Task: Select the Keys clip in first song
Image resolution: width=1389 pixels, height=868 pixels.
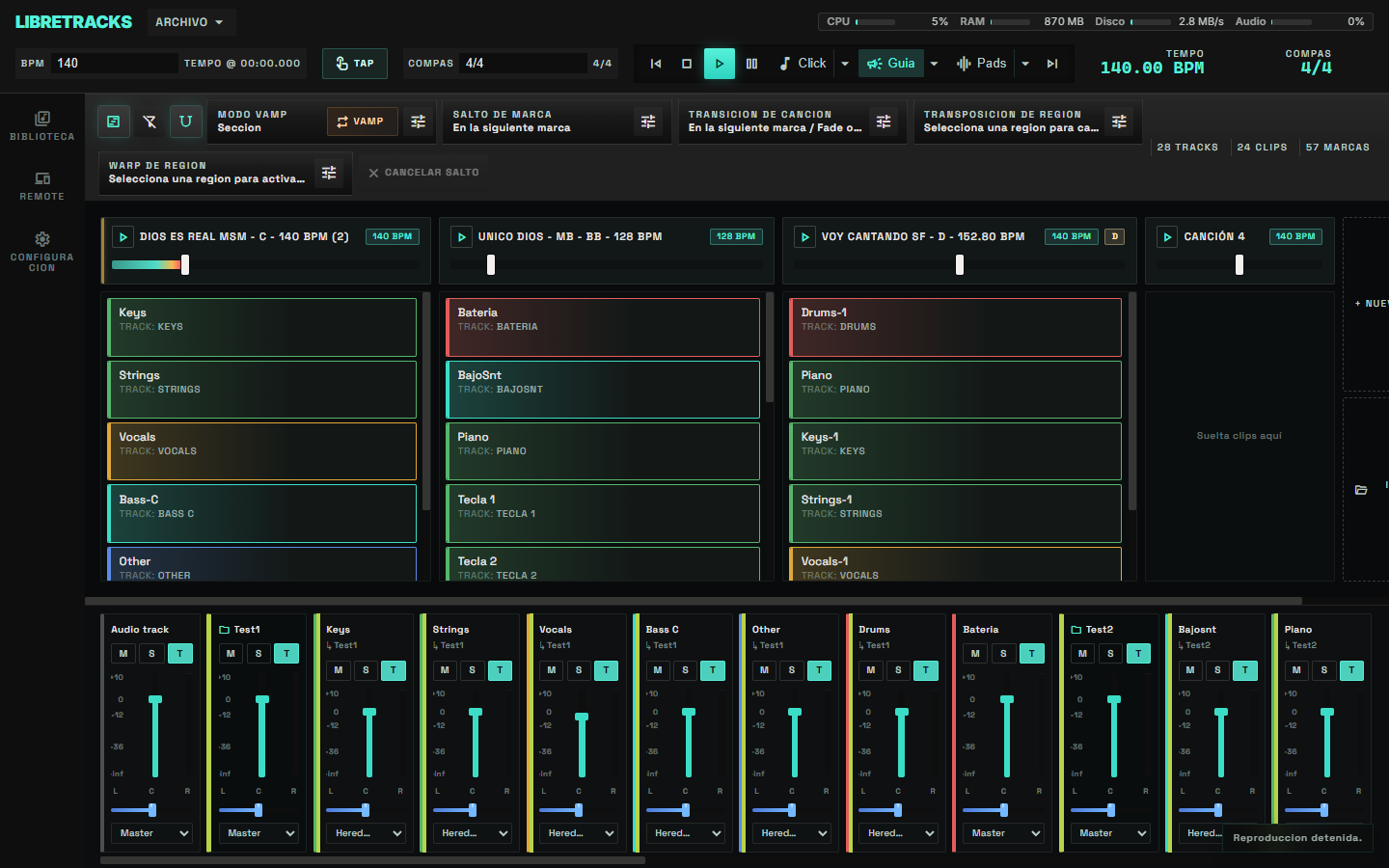Action: coord(262,327)
